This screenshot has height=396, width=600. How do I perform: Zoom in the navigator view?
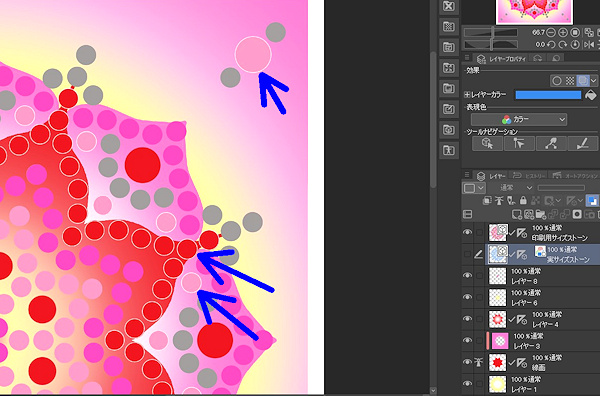click(x=562, y=33)
